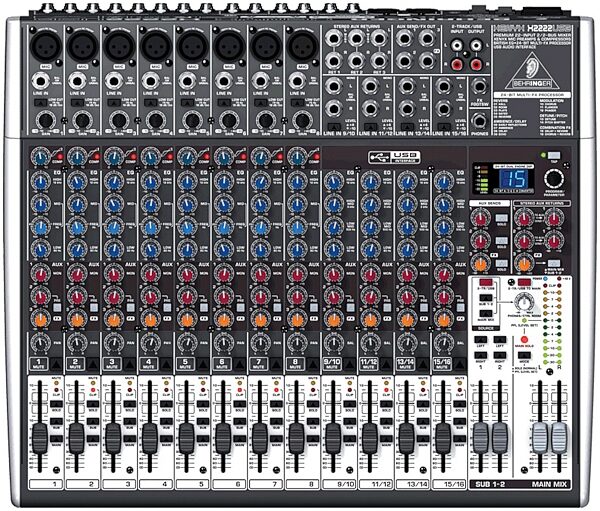Click the channel 6 EQ LOW knob
600x511 pixels.
pyautogui.click(x=224, y=250)
